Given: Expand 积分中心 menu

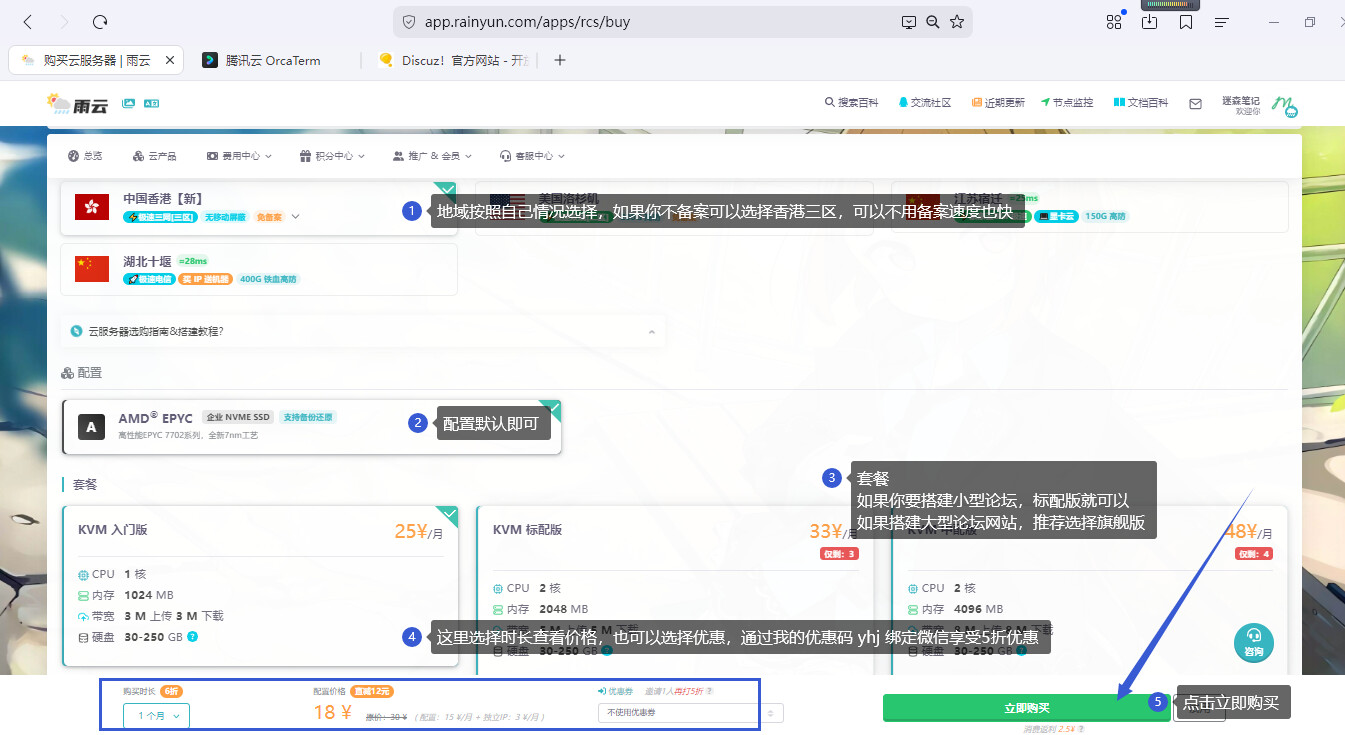Looking at the screenshot, I should 332,156.
